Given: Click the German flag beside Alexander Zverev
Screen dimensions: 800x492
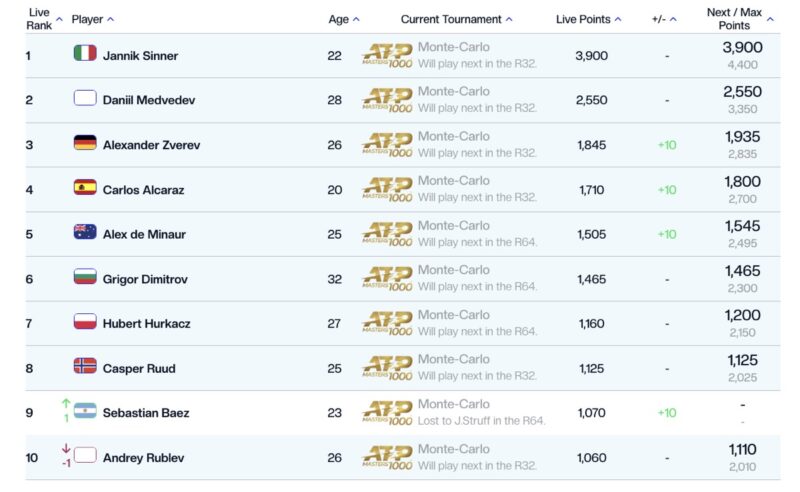Looking at the screenshot, I should coord(85,143).
